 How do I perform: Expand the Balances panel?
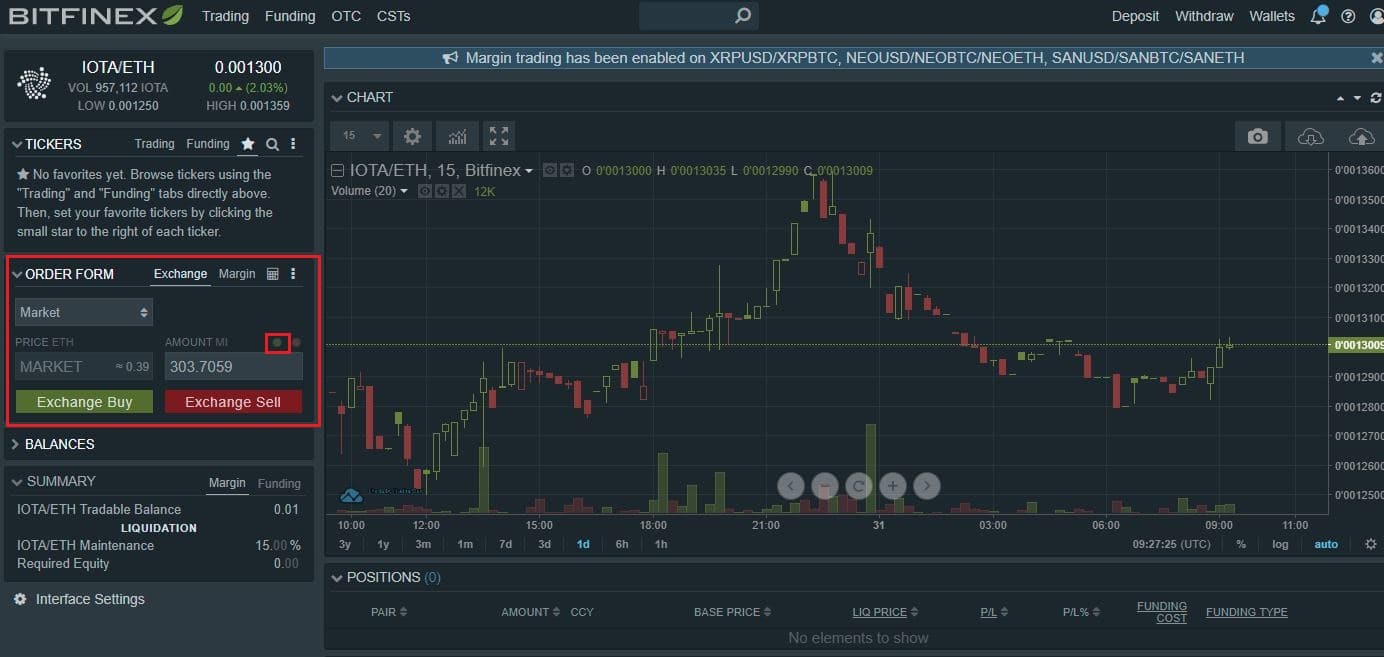click(x=15, y=444)
